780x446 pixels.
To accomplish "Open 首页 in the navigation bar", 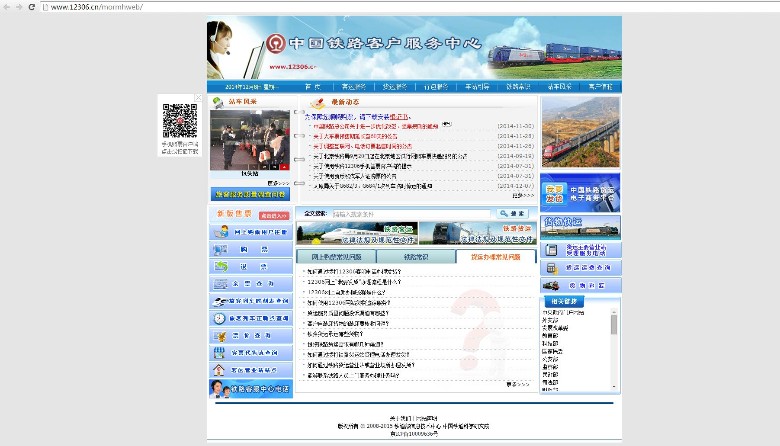I will (x=312, y=87).
